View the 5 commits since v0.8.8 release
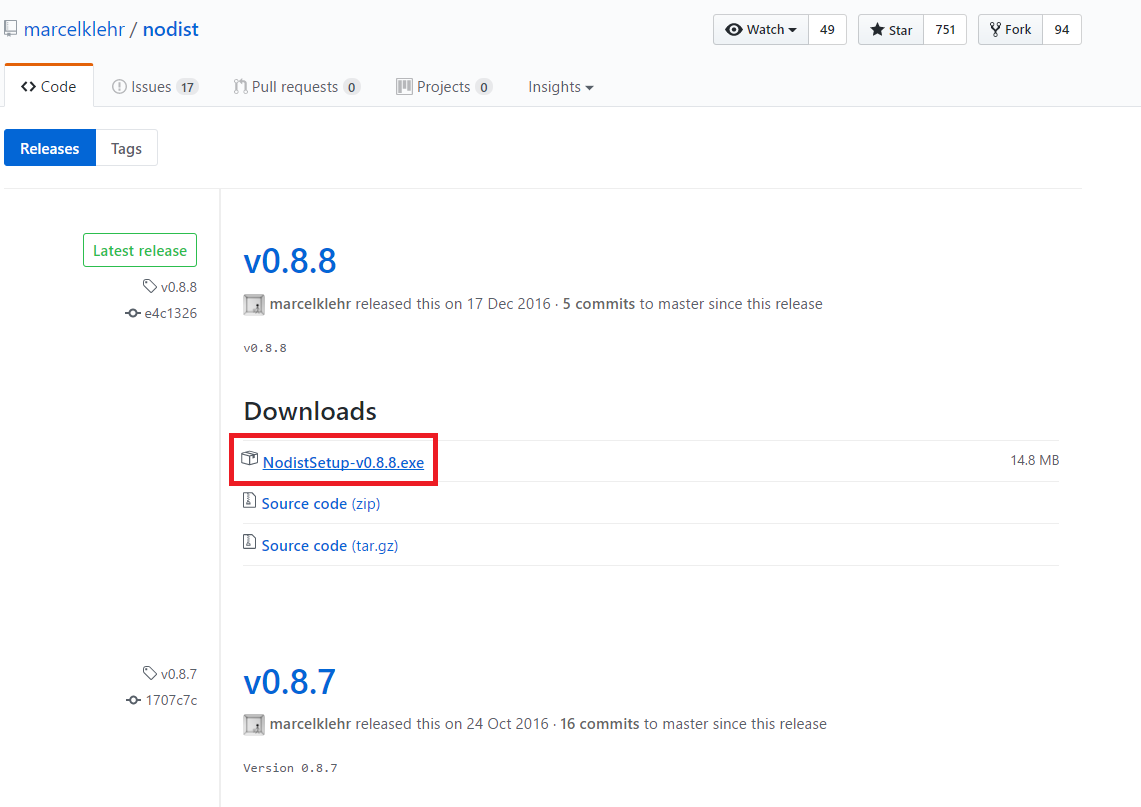1141x807 pixels. tap(599, 304)
